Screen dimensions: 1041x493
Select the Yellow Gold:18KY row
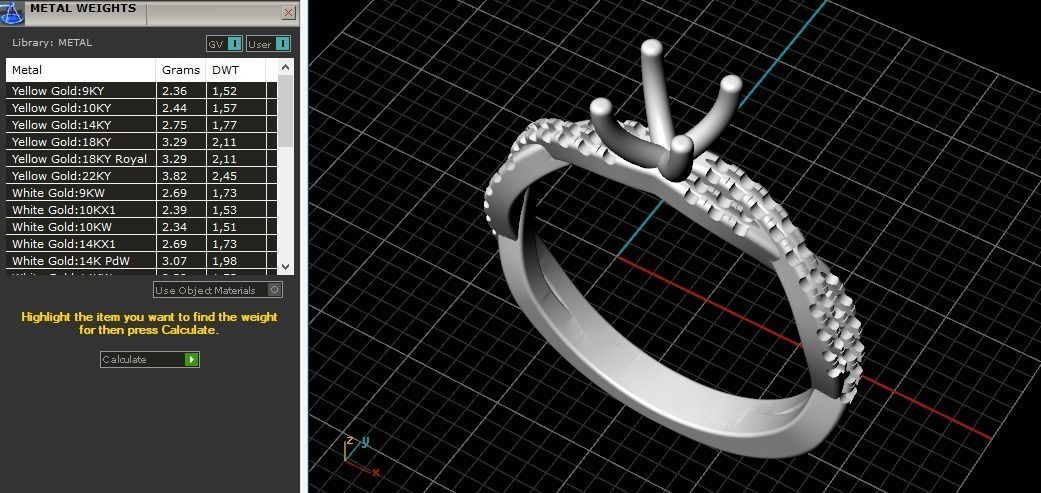click(x=141, y=142)
